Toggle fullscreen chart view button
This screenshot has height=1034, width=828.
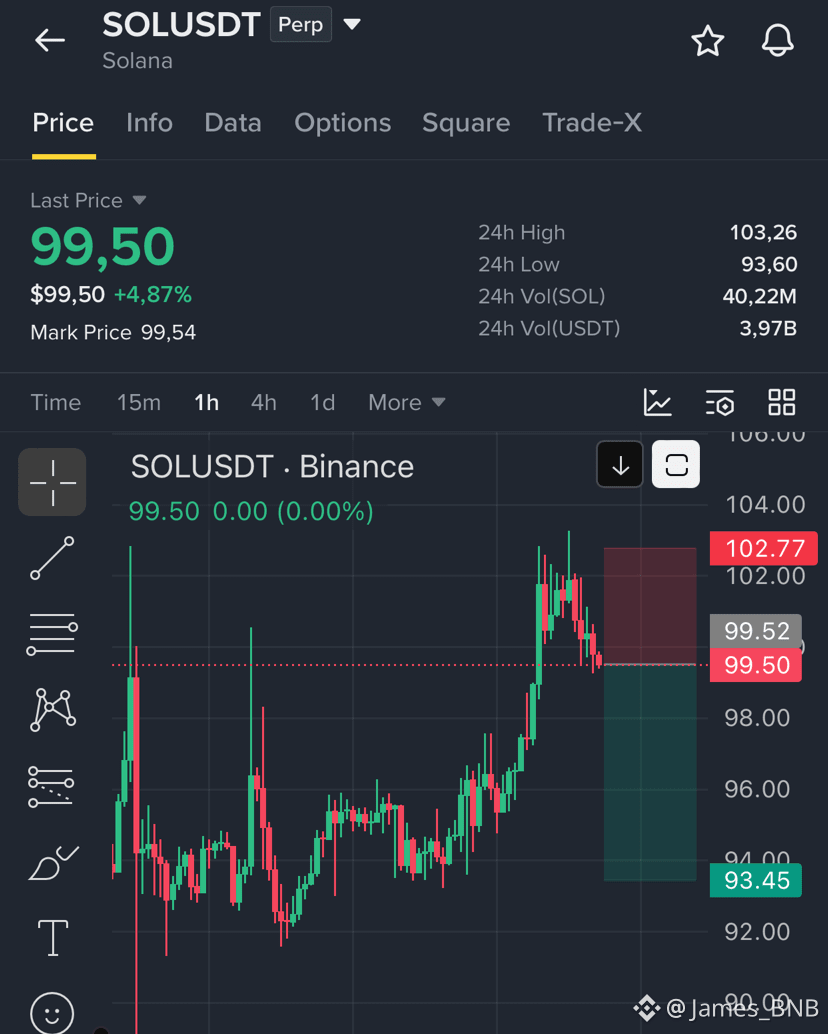[676, 465]
